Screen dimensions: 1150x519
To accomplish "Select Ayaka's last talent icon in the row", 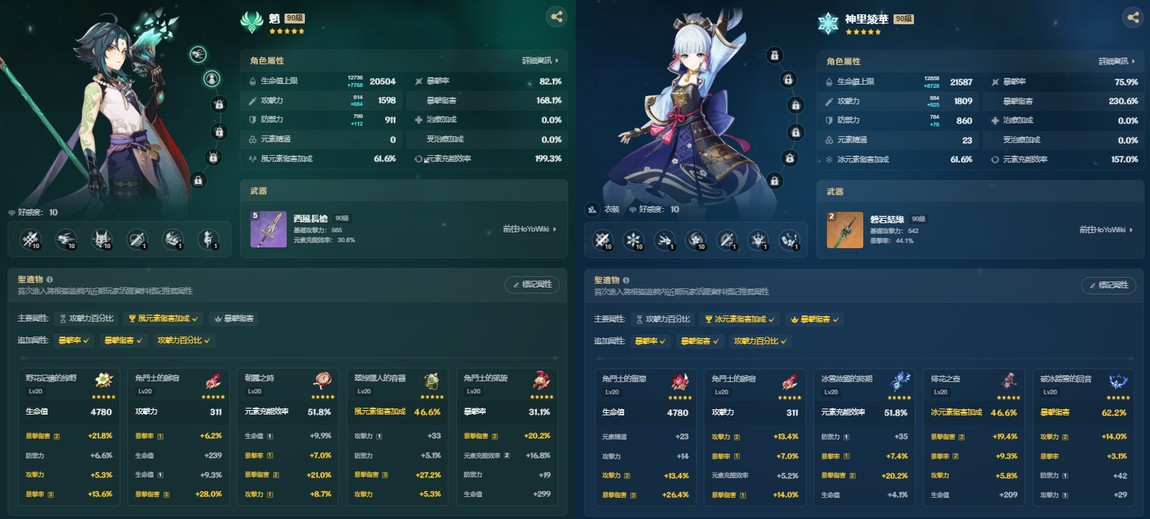I will tap(789, 240).
